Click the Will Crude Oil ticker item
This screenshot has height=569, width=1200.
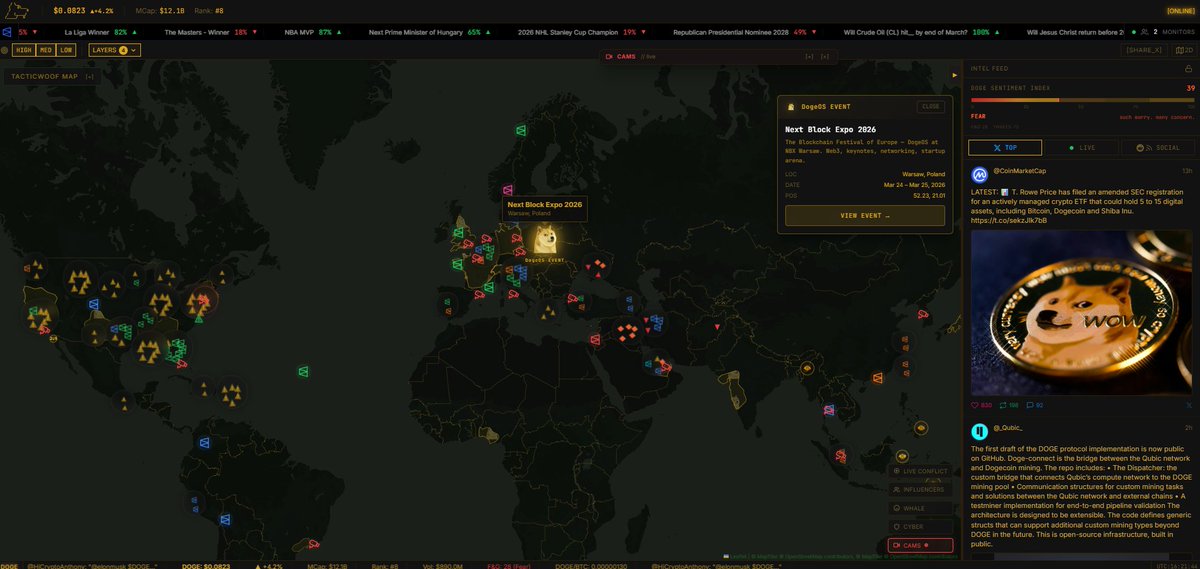pos(923,32)
